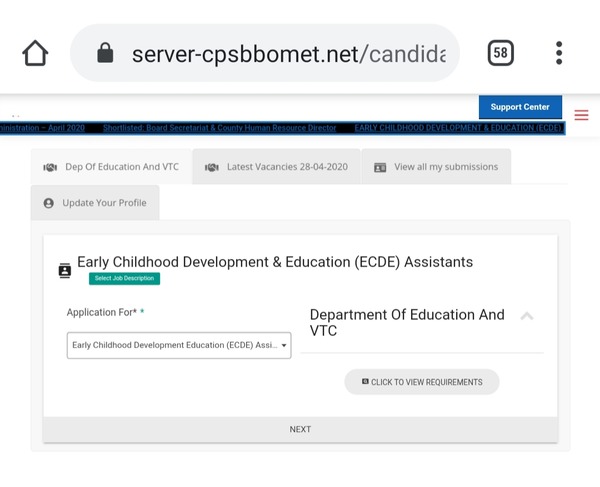
Task: Open the Application For dropdown
Action: 179,345
